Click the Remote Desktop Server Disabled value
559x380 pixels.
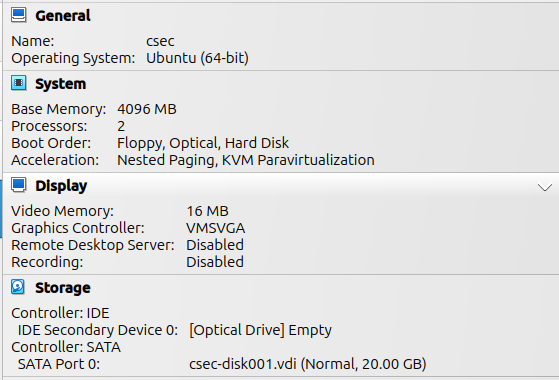click(x=215, y=245)
